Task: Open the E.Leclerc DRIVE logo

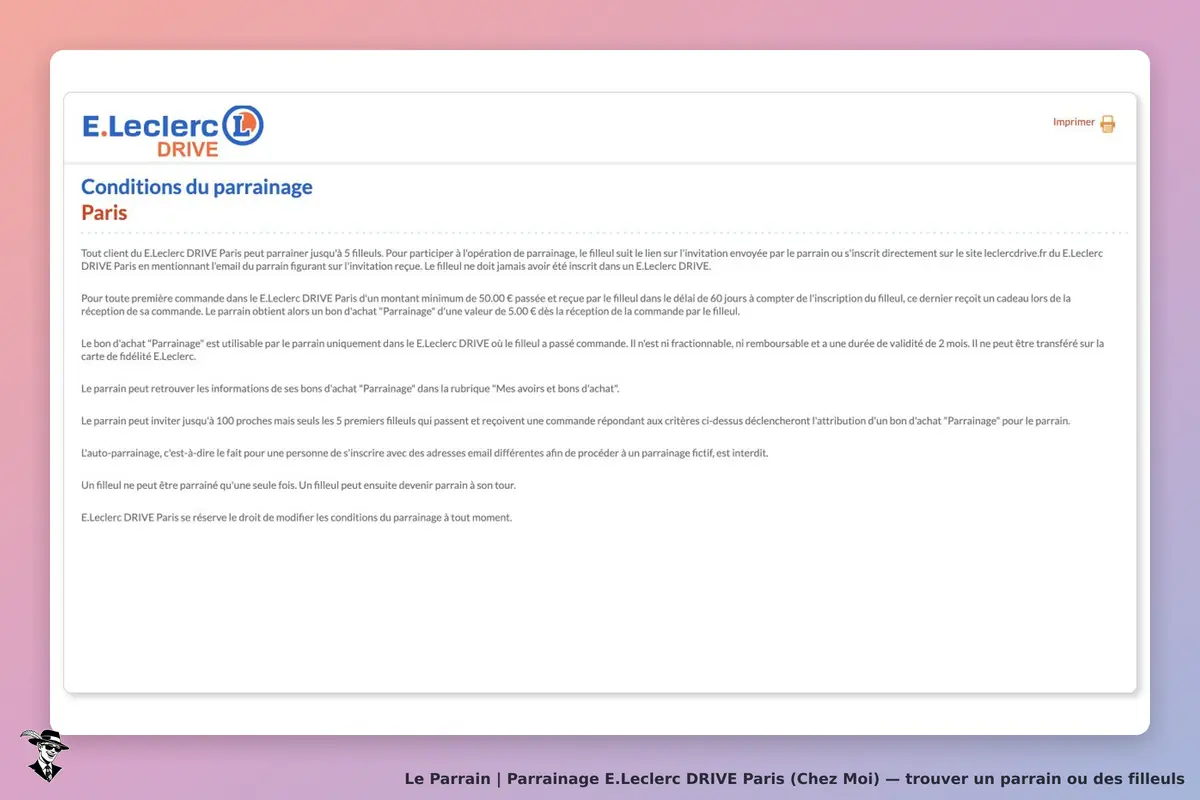Action: (x=172, y=130)
